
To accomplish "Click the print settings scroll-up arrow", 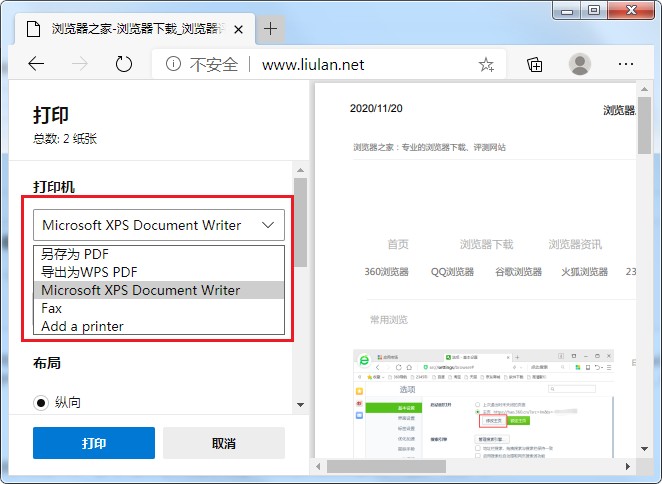I will click(301, 170).
